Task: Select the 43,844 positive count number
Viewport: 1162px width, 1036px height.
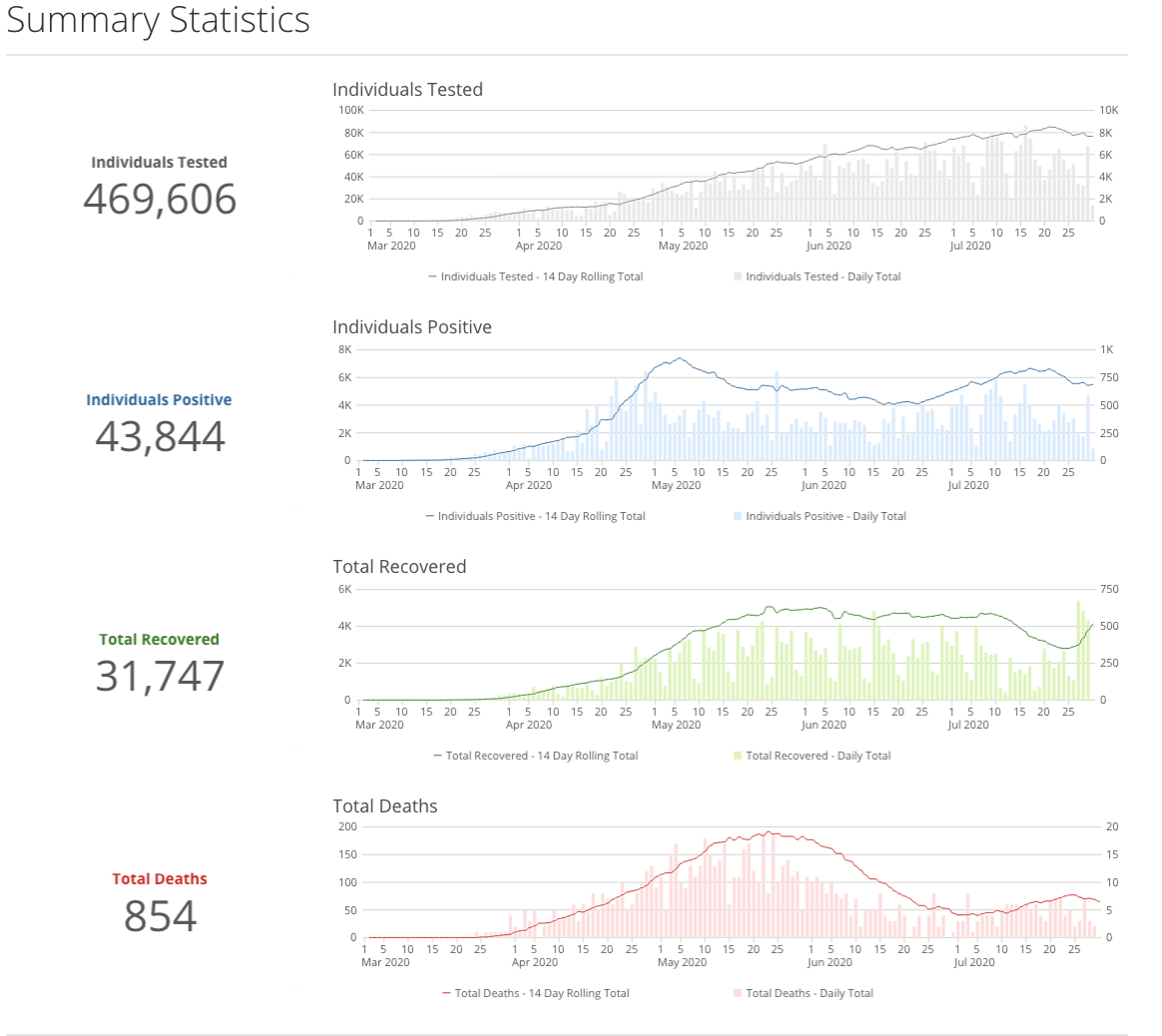Action: tap(160, 436)
